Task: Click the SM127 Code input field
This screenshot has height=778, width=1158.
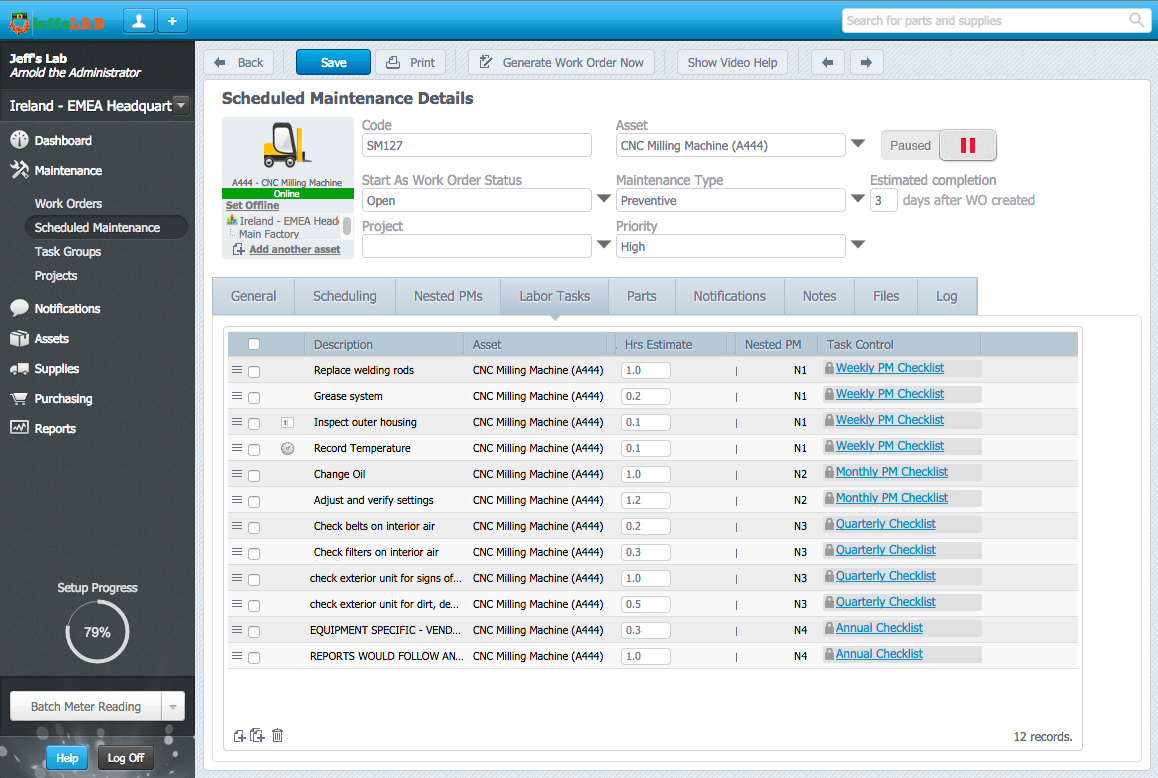Action: coord(476,145)
